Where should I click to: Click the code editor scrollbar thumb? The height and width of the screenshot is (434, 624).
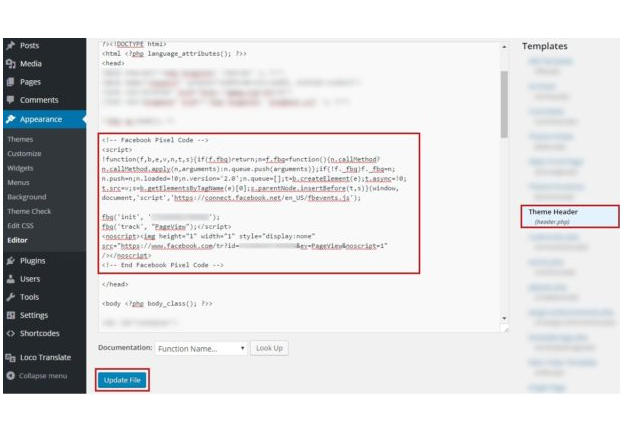coord(504,104)
